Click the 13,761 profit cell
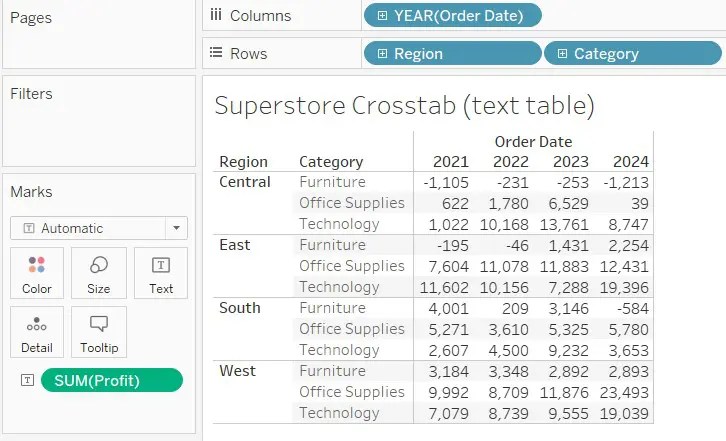The image size is (726, 441). (x=564, y=225)
